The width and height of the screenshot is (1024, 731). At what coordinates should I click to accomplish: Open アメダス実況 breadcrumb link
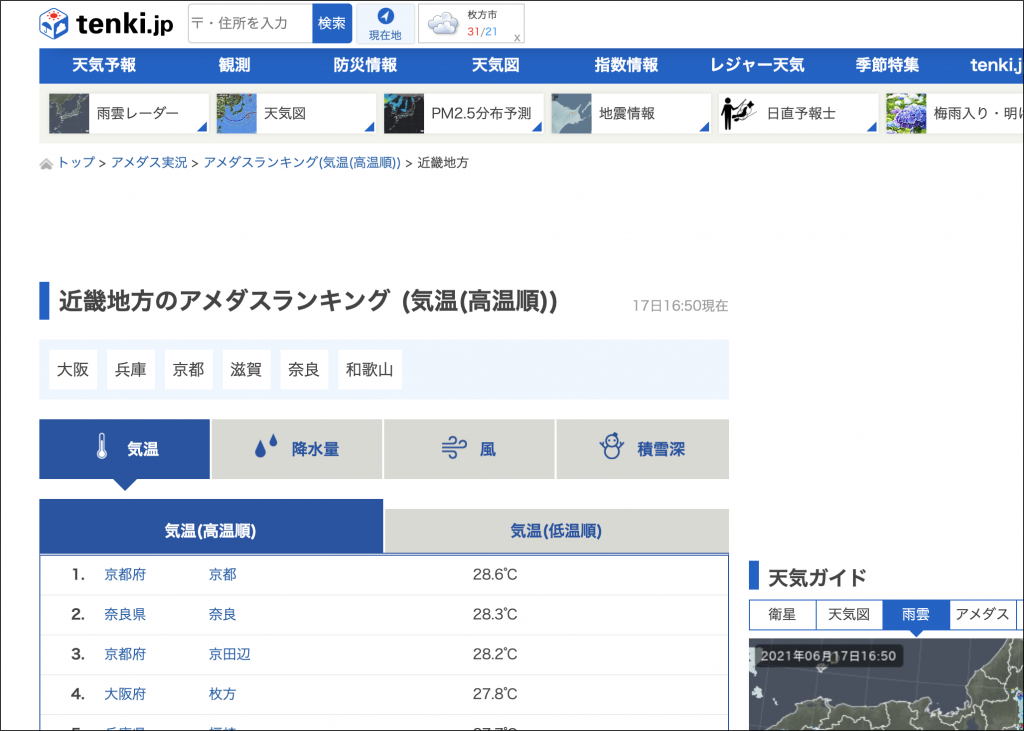point(149,162)
